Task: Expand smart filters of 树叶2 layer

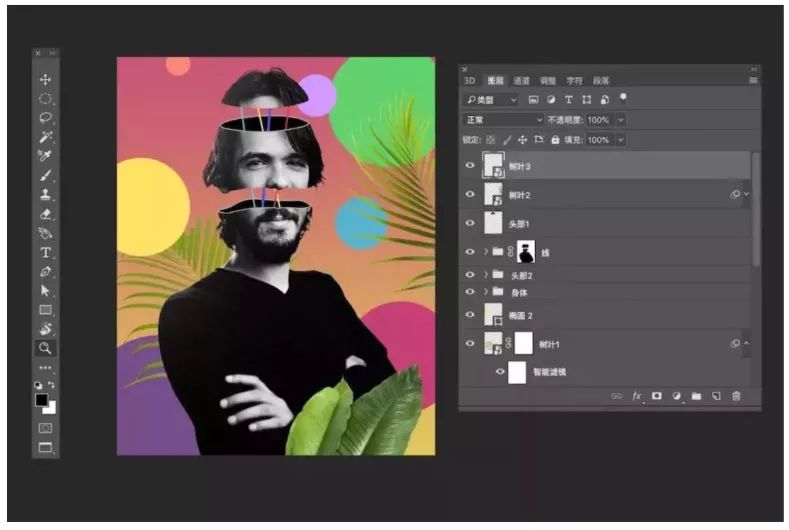Action: pyautogui.click(x=747, y=194)
